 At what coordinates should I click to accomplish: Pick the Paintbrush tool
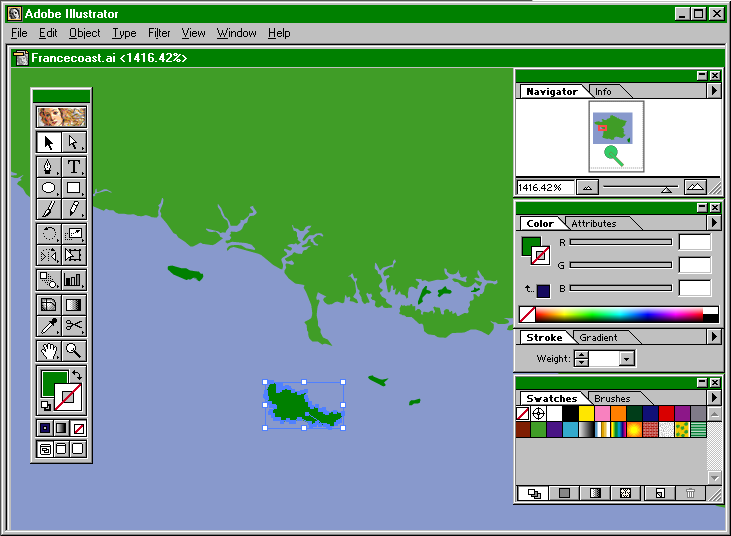click(48, 209)
